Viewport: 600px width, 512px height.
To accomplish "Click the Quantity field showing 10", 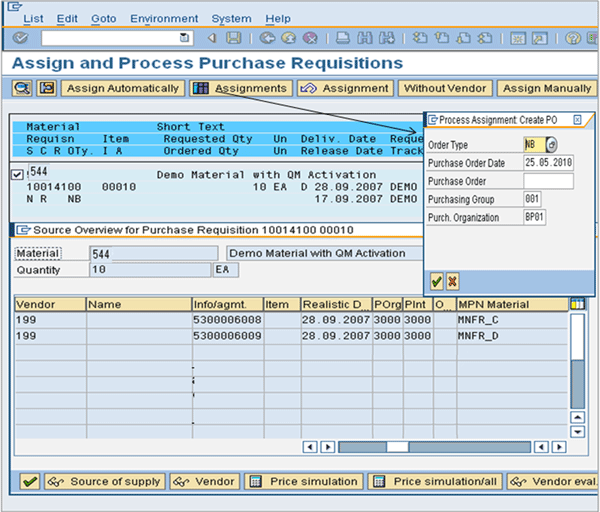I will coord(150,270).
